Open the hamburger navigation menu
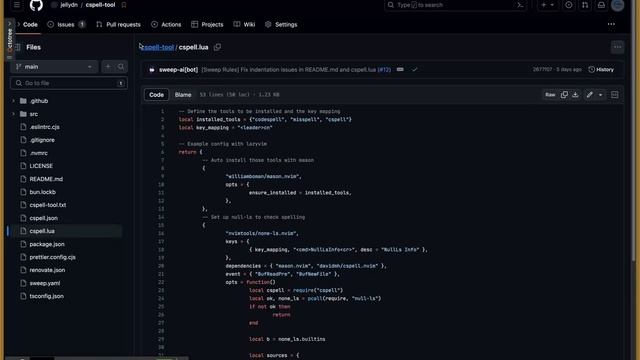640x360 pixels. [x=17, y=5]
